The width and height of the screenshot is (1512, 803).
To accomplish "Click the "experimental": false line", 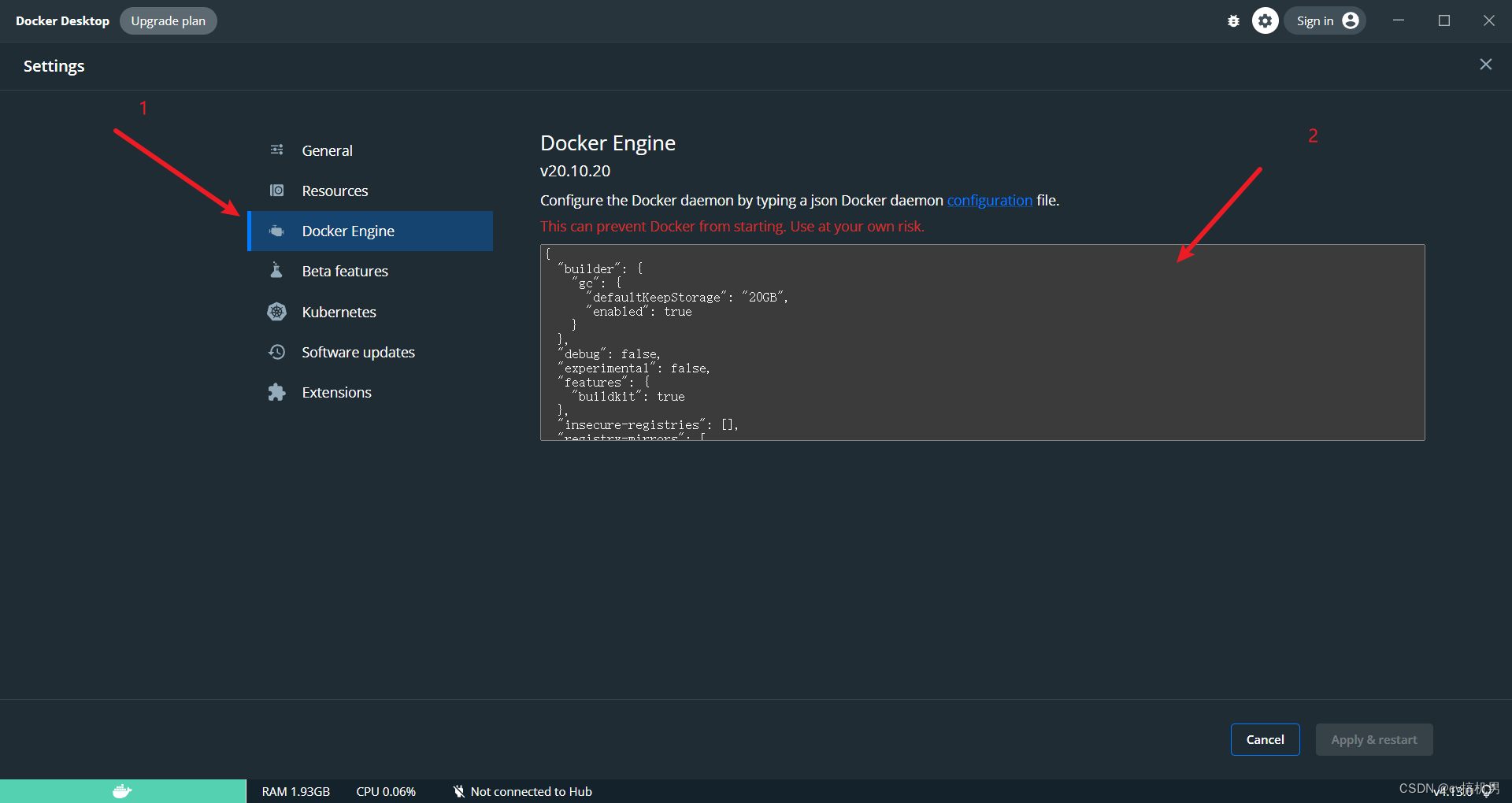I will click(x=634, y=368).
